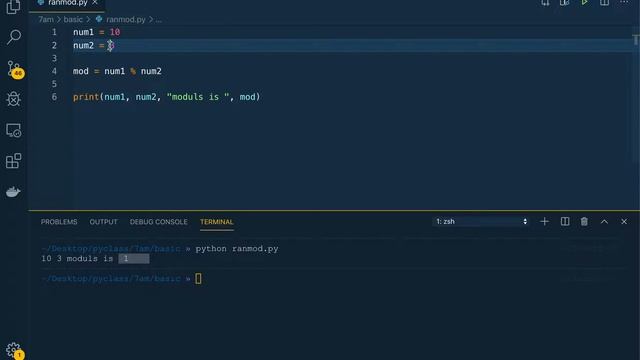Switch to the OUTPUT tab
The height and width of the screenshot is (360, 640).
pyautogui.click(x=103, y=222)
